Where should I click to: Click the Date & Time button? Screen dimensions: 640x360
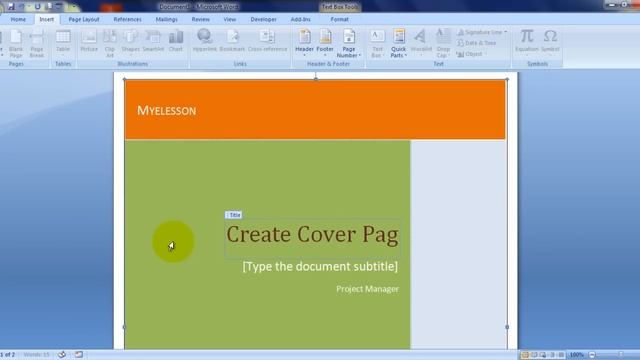pos(476,43)
